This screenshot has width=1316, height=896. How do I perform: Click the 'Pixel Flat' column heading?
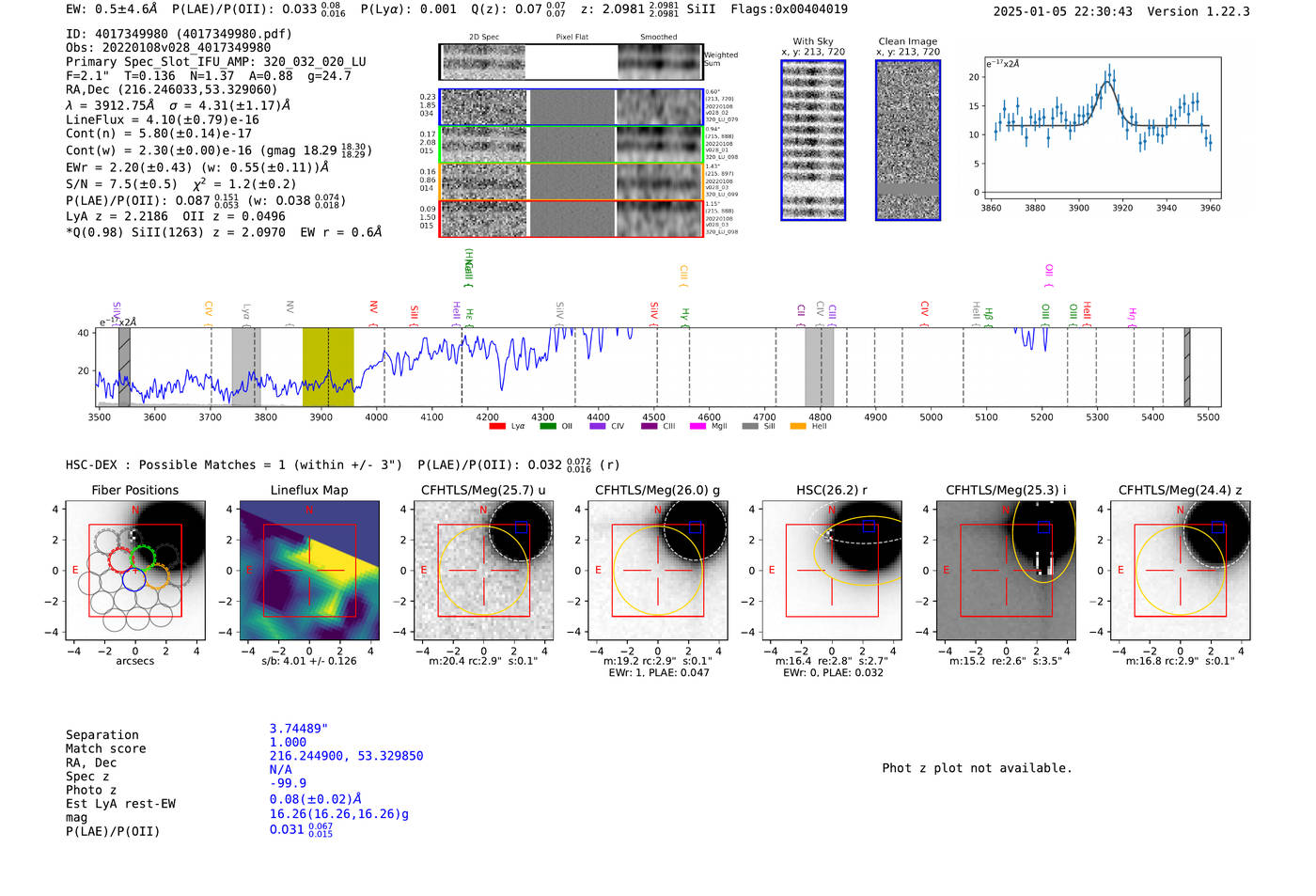point(572,38)
